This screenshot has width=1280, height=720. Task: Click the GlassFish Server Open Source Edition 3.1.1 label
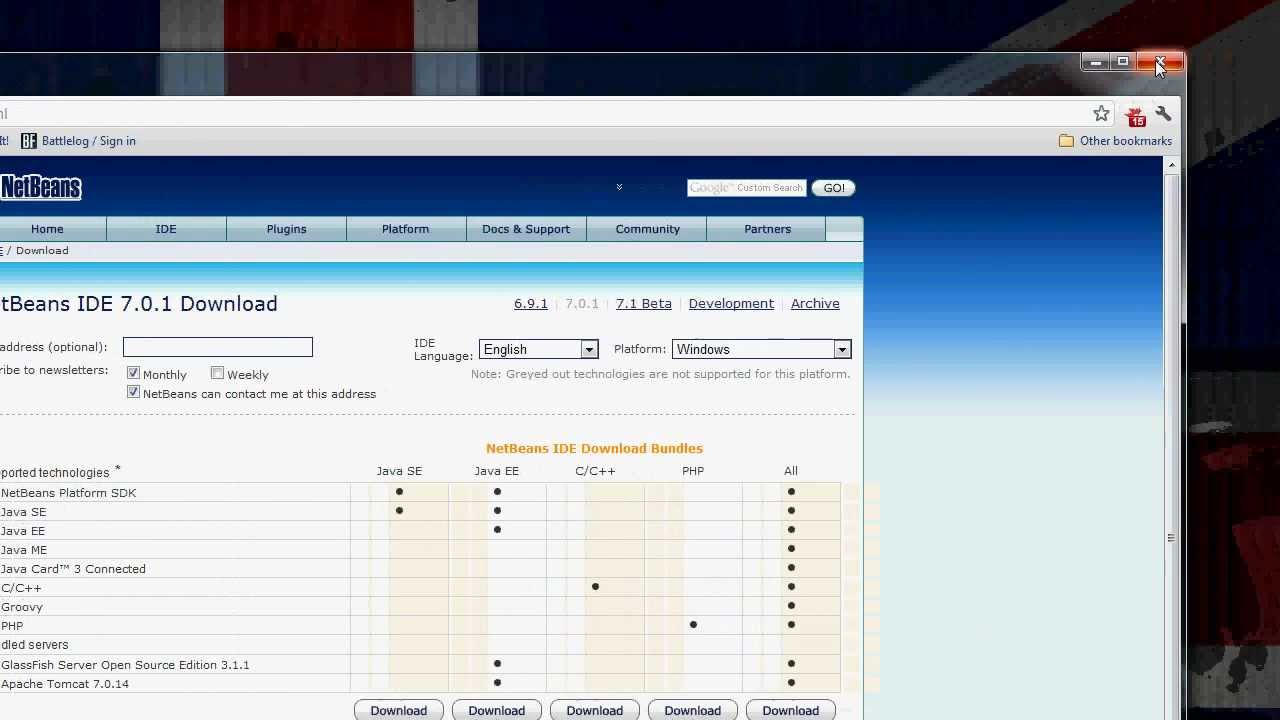point(125,665)
